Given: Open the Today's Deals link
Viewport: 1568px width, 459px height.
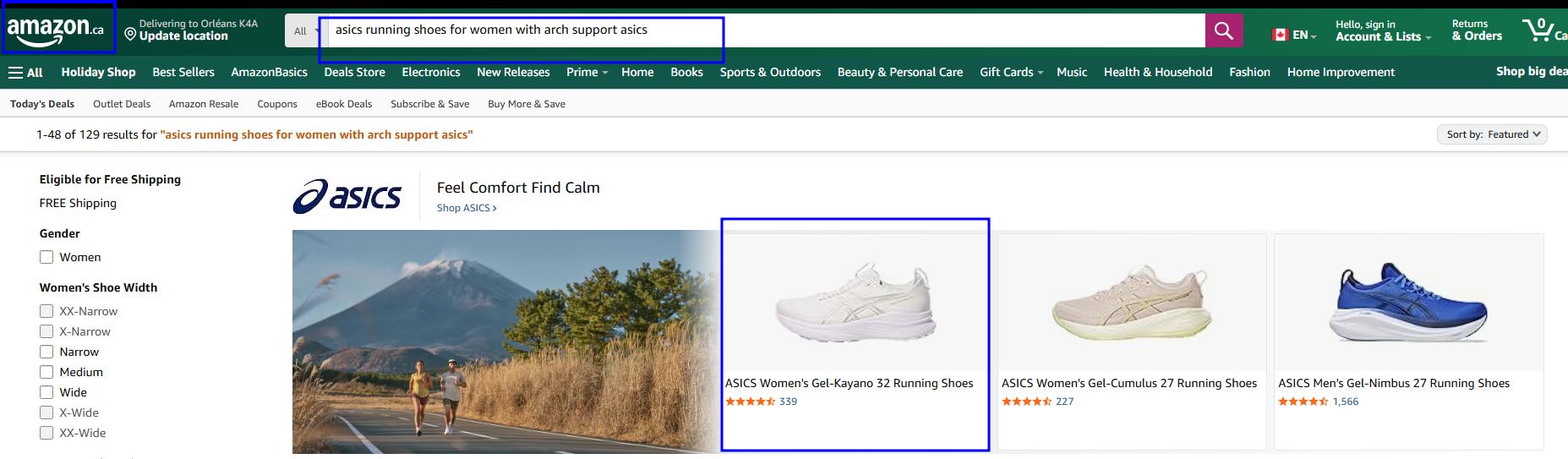Looking at the screenshot, I should click(x=42, y=104).
